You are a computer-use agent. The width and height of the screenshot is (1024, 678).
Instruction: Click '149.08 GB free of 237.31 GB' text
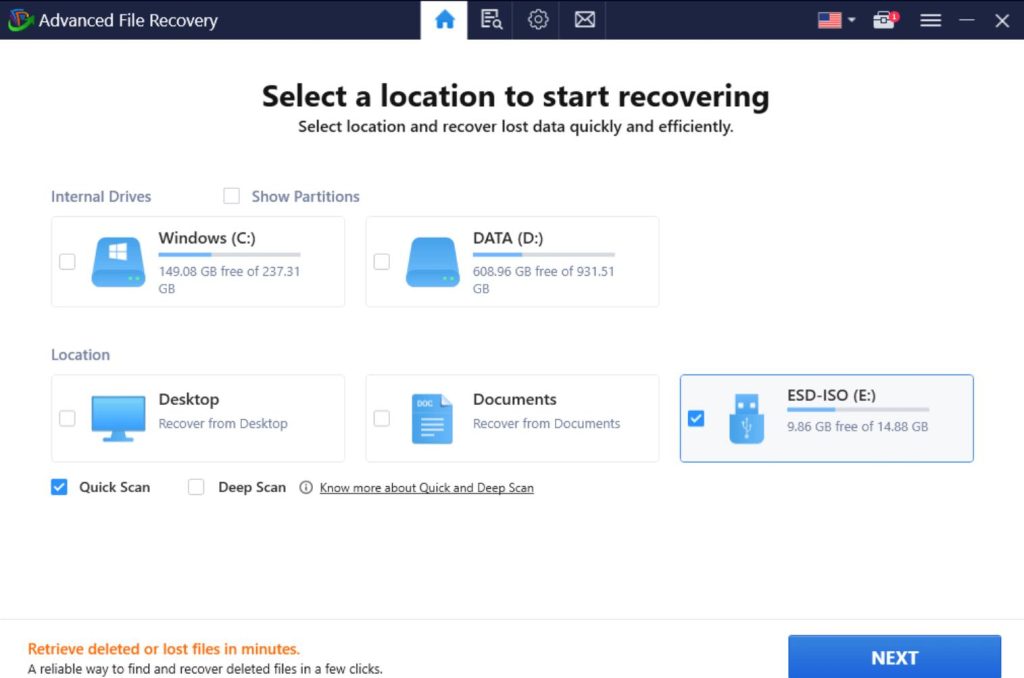[229, 280]
